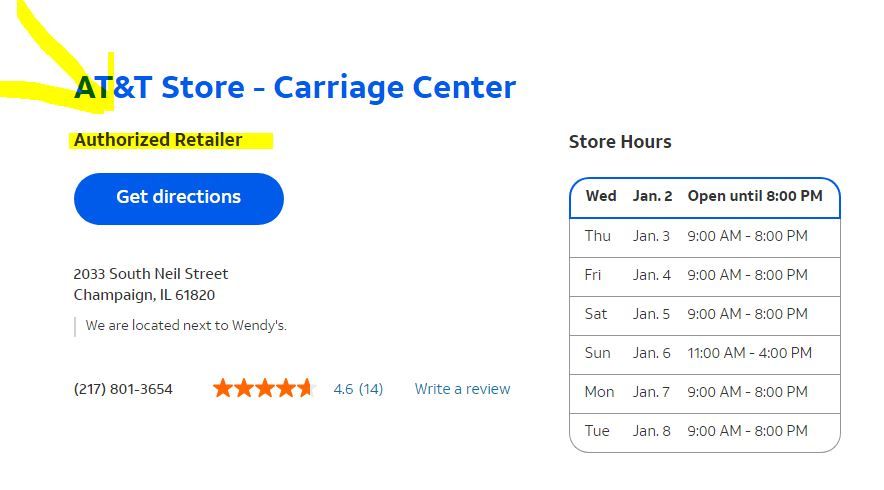This screenshot has width=884, height=490.
Task: Select the Fri Jan. 4 hours row
Action: click(x=704, y=275)
